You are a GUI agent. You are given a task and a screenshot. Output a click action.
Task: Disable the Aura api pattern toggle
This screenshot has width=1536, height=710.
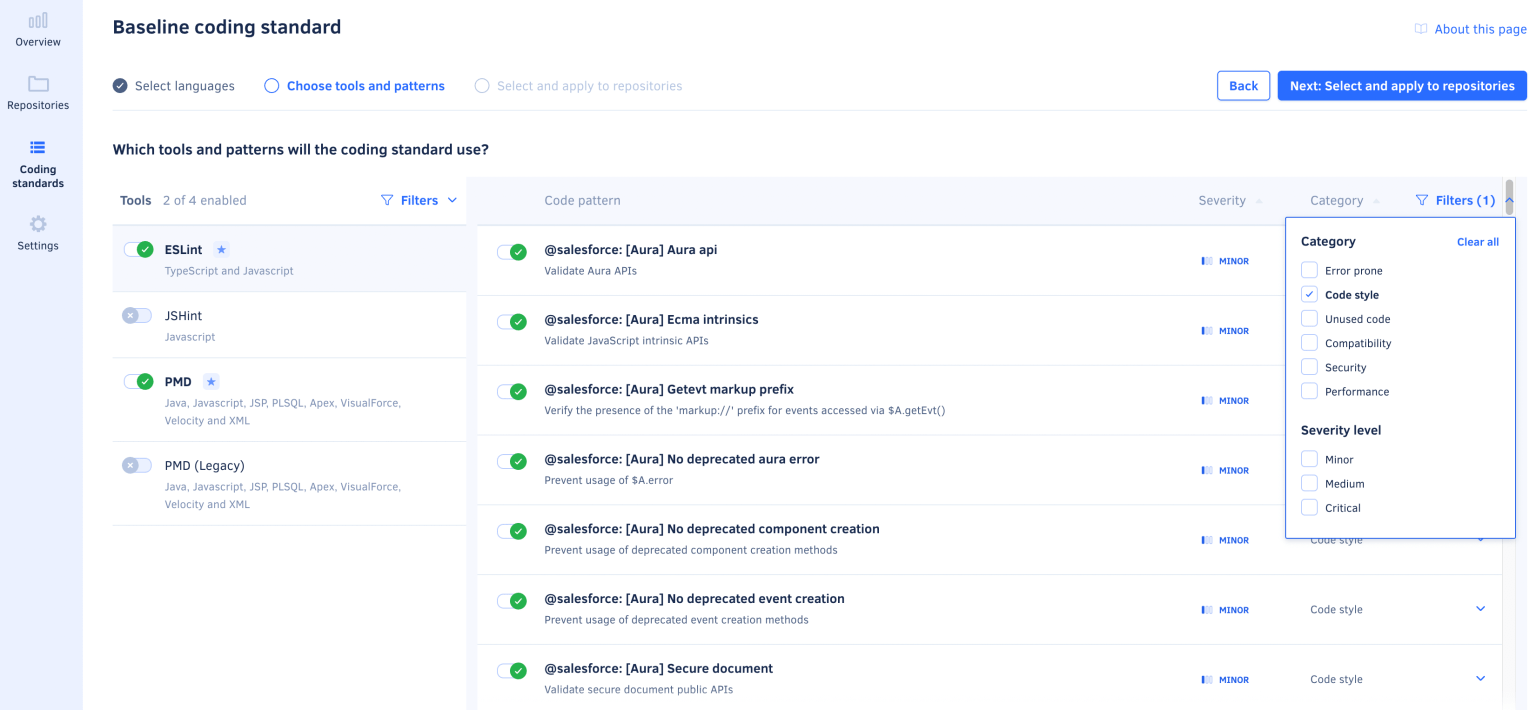click(x=512, y=252)
